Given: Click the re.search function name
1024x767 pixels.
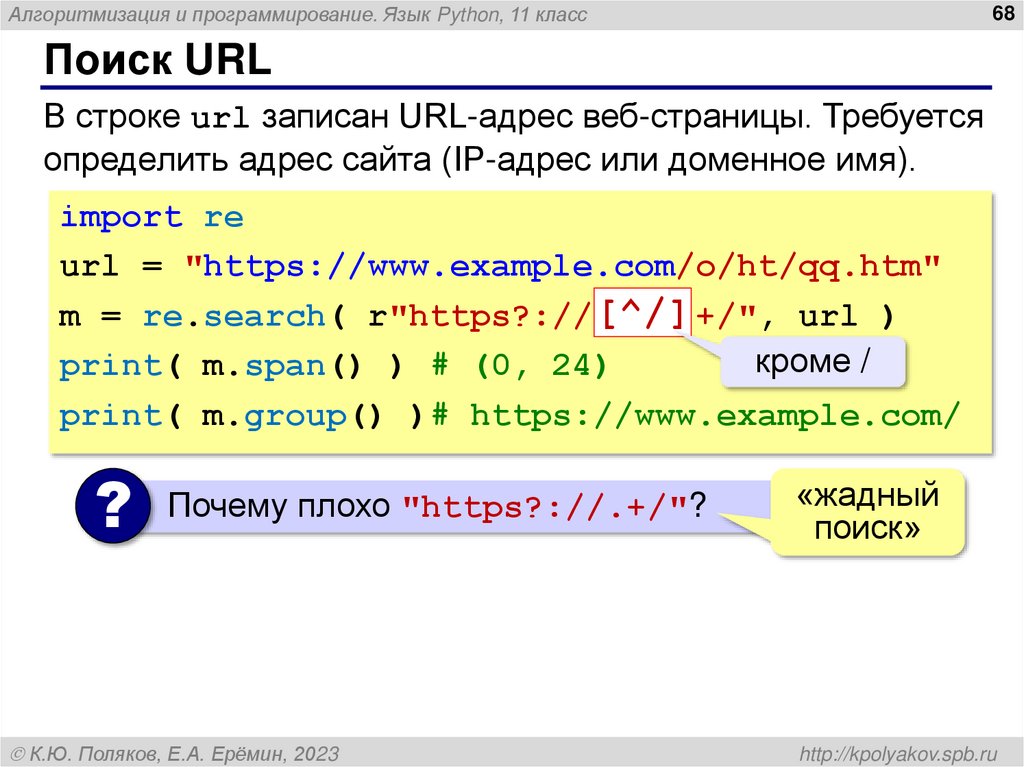Looking at the screenshot, I should click(233, 316).
